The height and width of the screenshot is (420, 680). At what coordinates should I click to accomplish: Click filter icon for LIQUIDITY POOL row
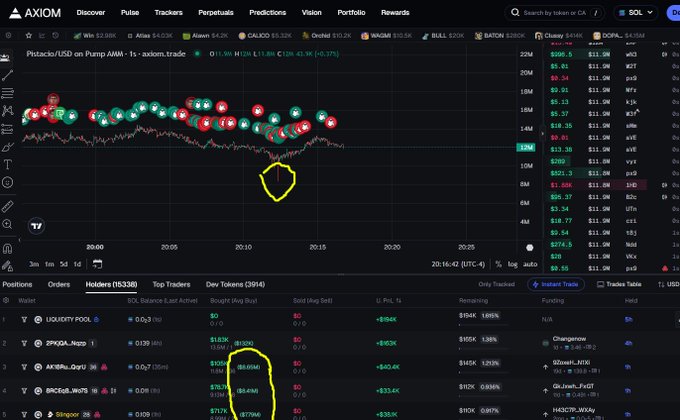coord(24,319)
